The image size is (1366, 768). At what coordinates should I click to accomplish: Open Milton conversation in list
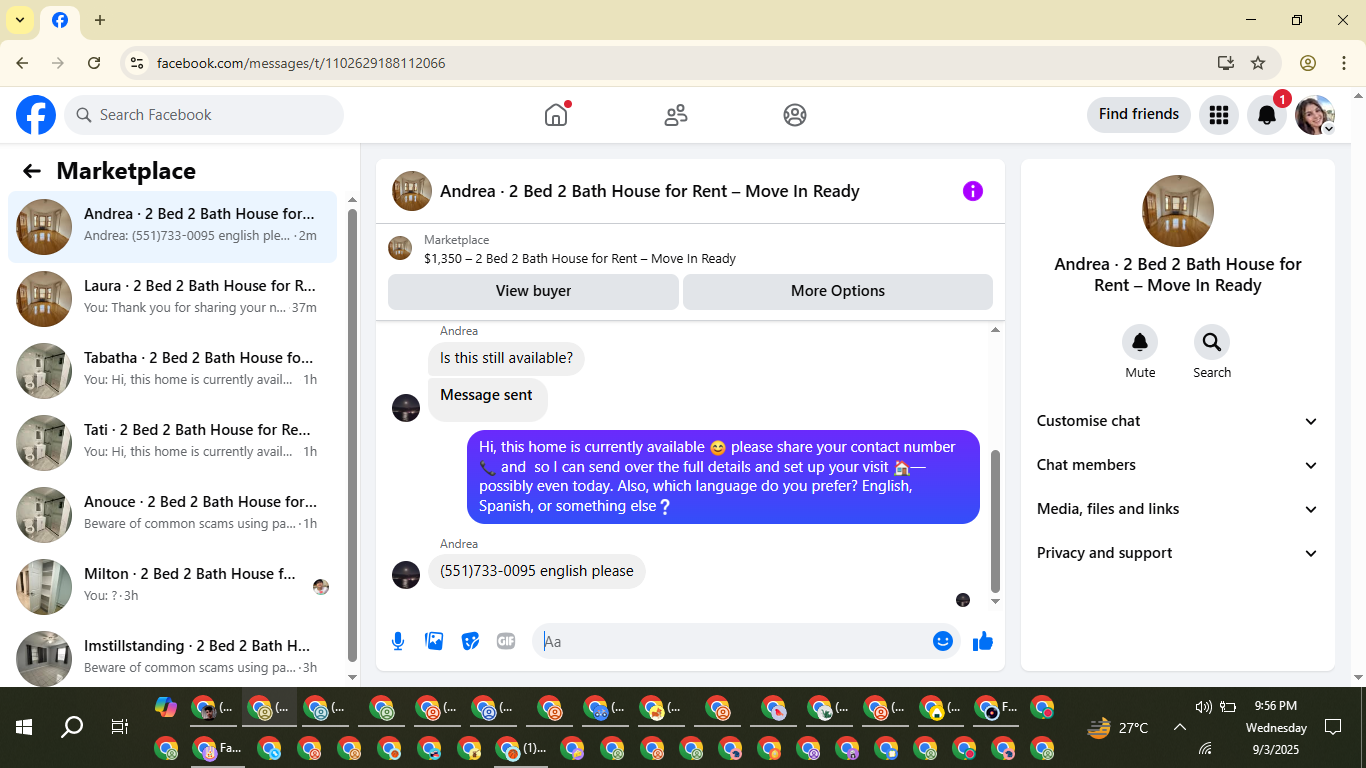pos(172,587)
